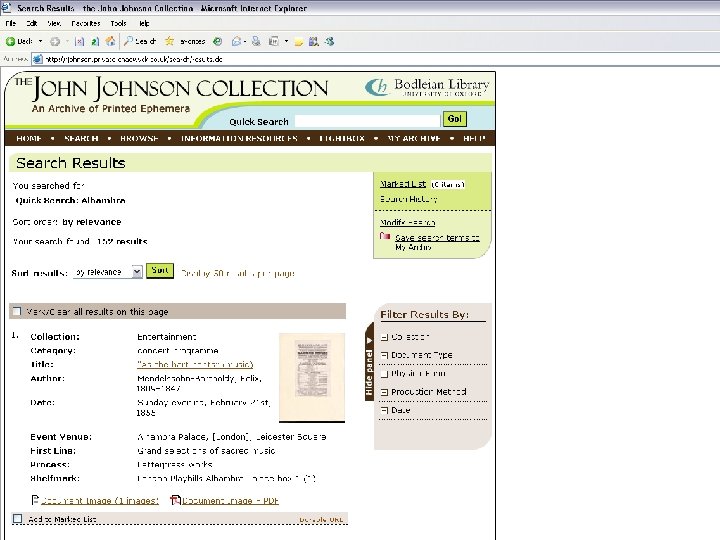Click the Durable URL link
This screenshot has width=720, height=540.
(x=321, y=519)
